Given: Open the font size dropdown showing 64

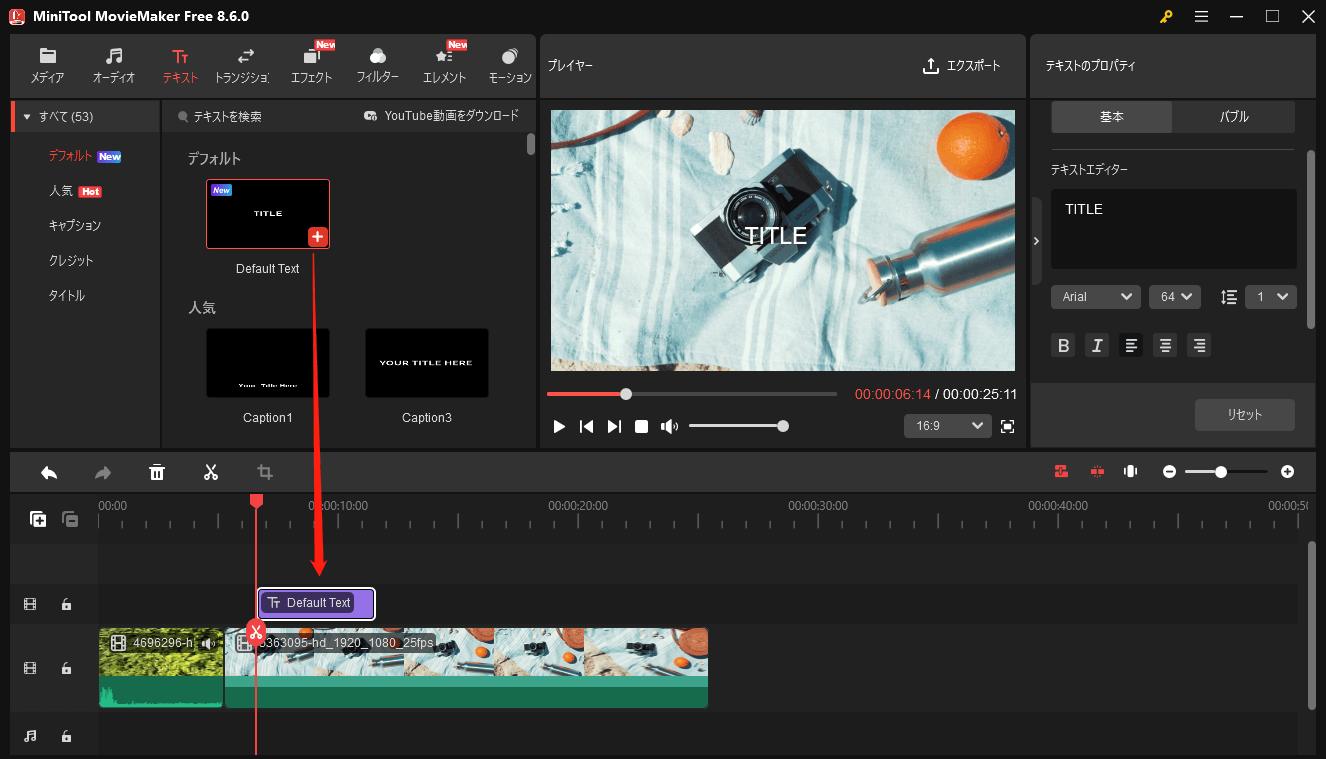Looking at the screenshot, I should click(1174, 296).
